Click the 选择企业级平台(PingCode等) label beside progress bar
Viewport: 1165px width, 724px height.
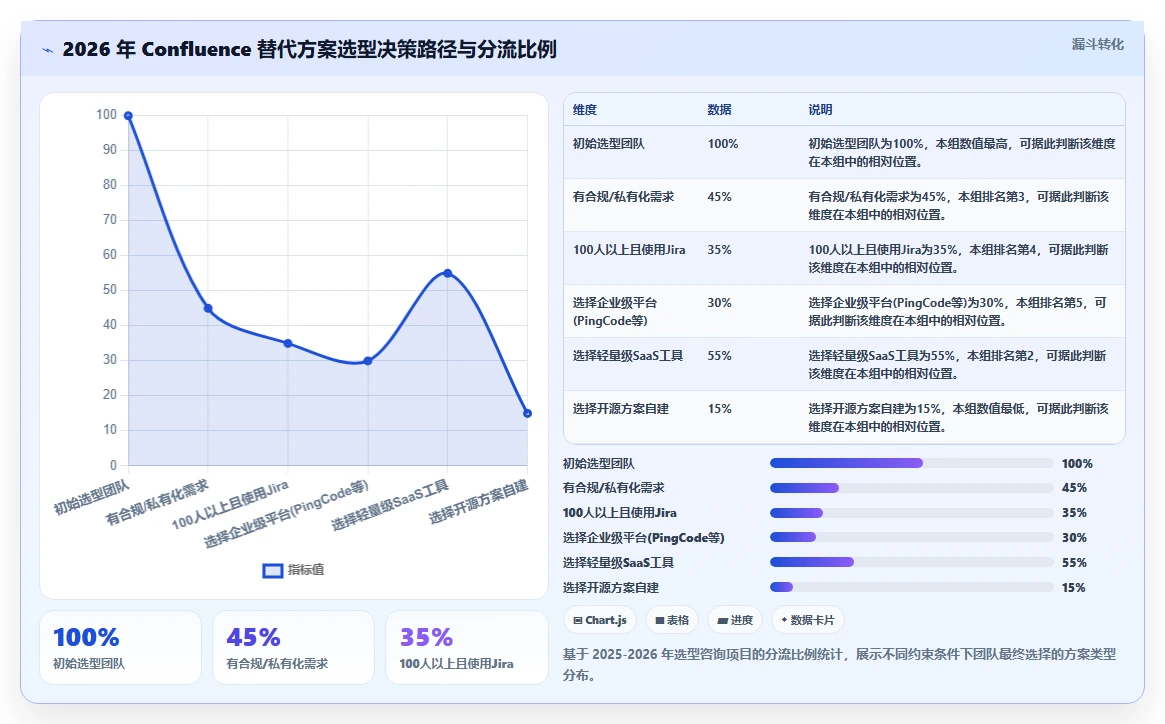(x=643, y=537)
